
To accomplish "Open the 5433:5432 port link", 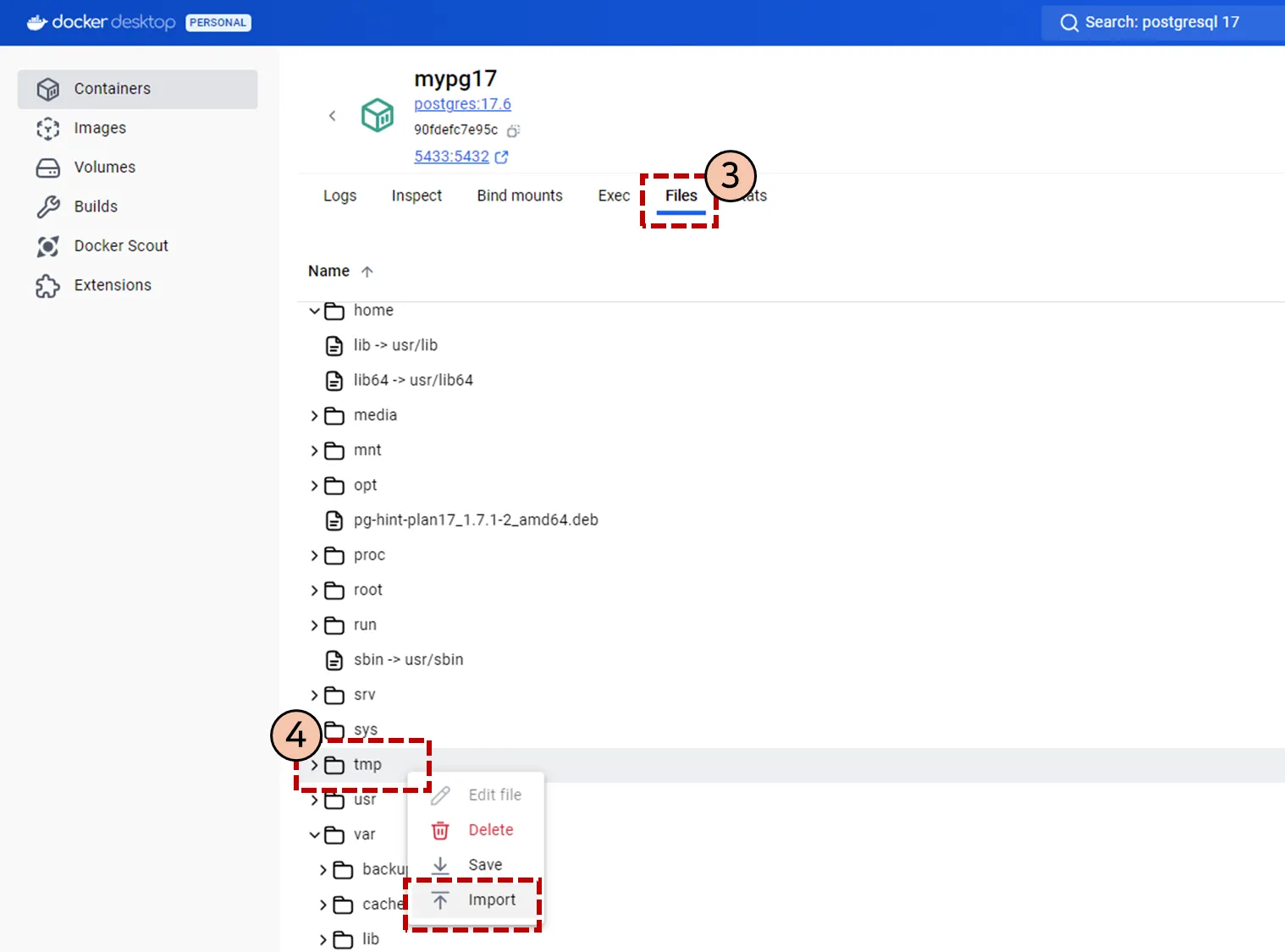I will (x=452, y=157).
